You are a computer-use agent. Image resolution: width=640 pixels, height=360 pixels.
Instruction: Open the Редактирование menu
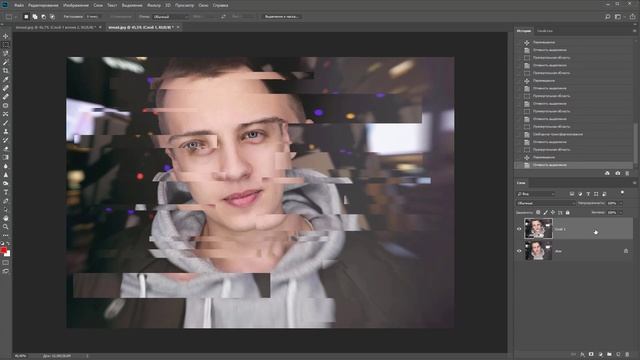pos(43,5)
